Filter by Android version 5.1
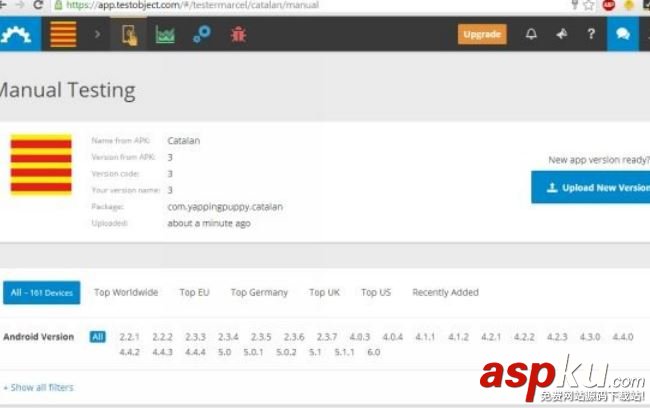The width and height of the screenshot is (650, 408). point(315,352)
